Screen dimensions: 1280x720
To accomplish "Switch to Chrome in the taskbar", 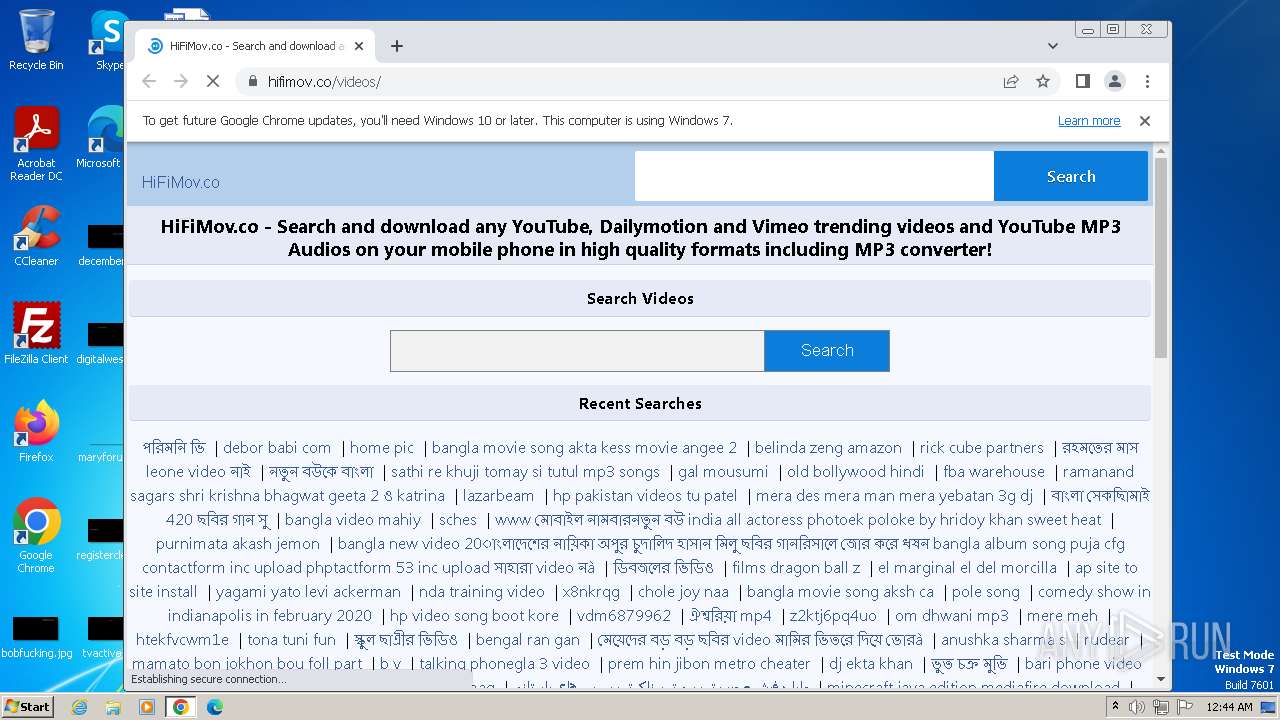I will pyautogui.click(x=181, y=707).
